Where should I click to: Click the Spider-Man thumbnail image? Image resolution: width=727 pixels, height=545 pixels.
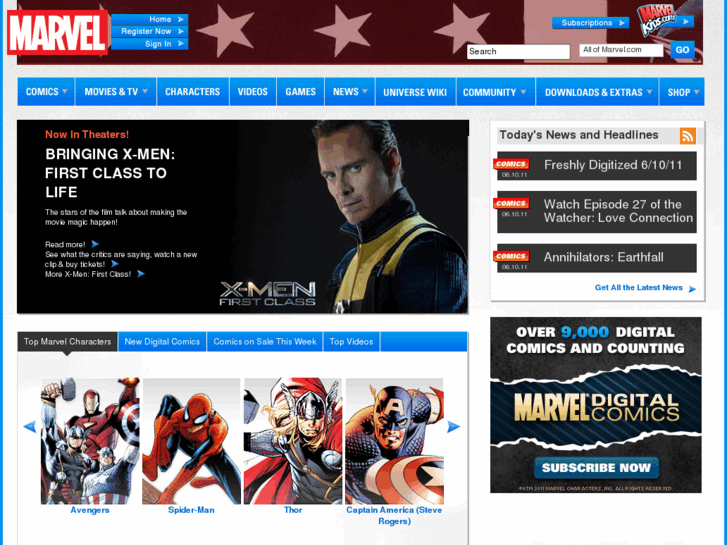pyautogui.click(x=191, y=441)
